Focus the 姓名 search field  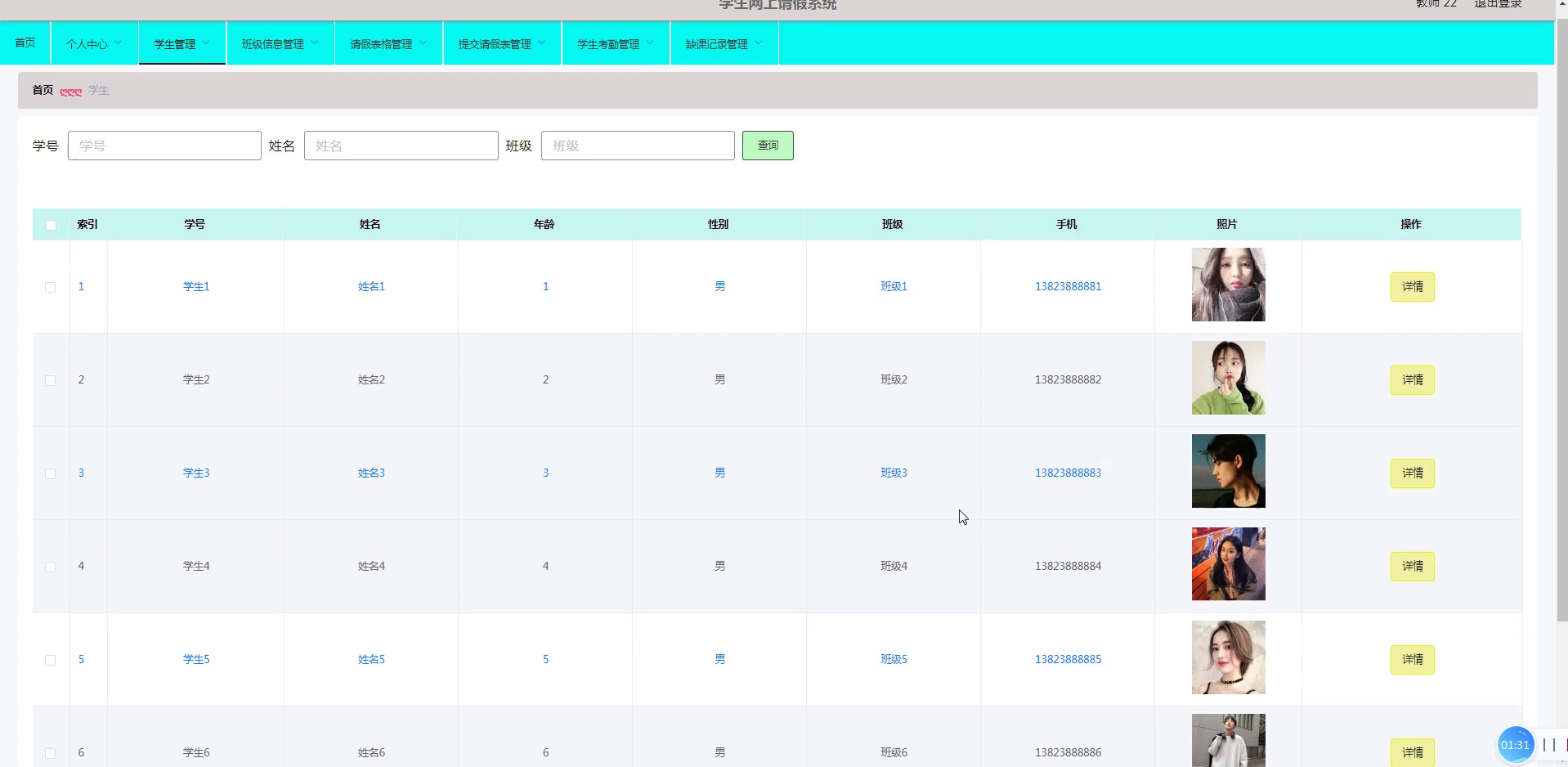[401, 146]
